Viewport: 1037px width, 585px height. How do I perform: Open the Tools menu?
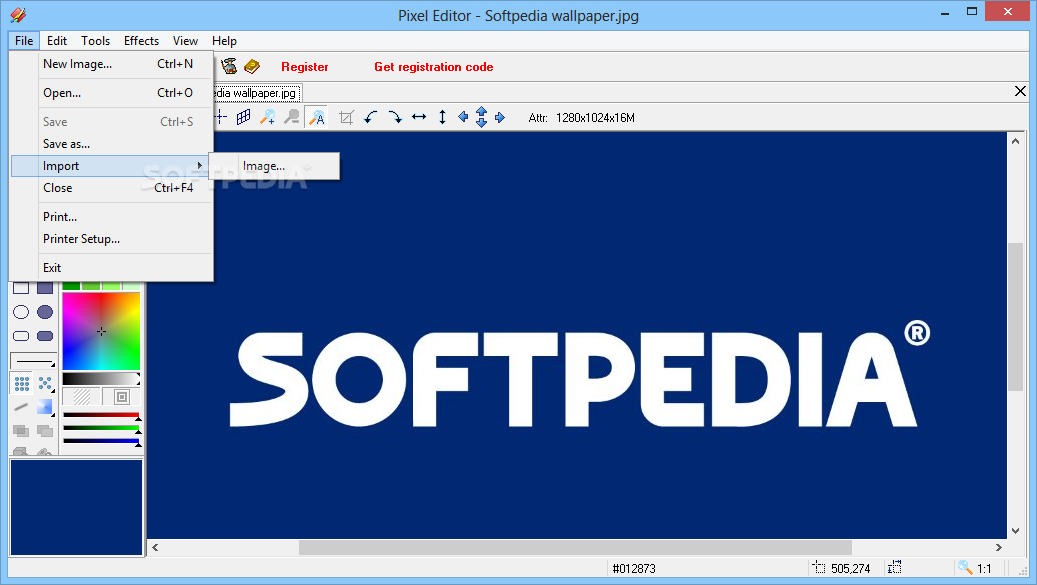(95, 40)
